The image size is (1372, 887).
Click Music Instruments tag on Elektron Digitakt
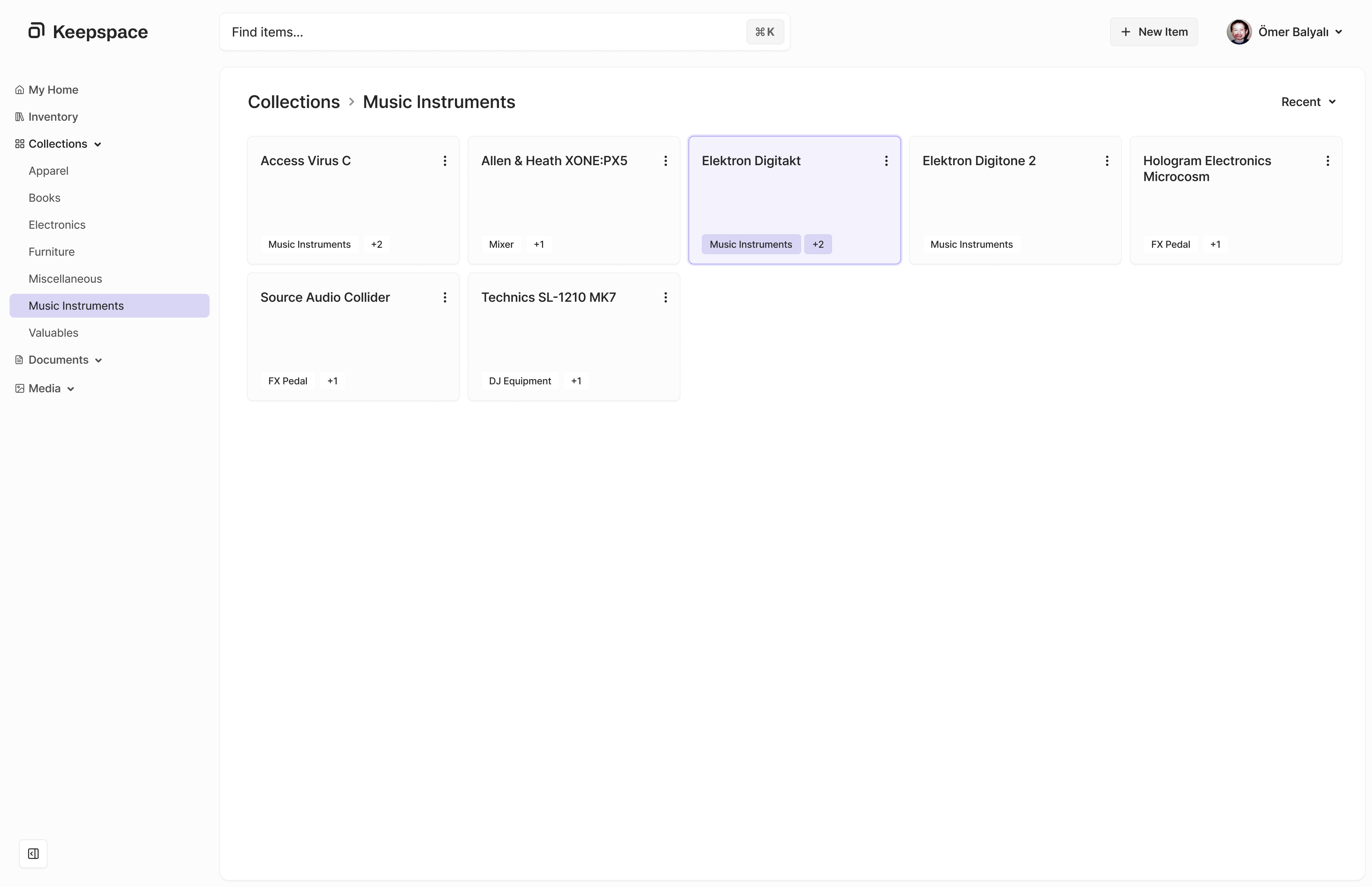coord(751,244)
